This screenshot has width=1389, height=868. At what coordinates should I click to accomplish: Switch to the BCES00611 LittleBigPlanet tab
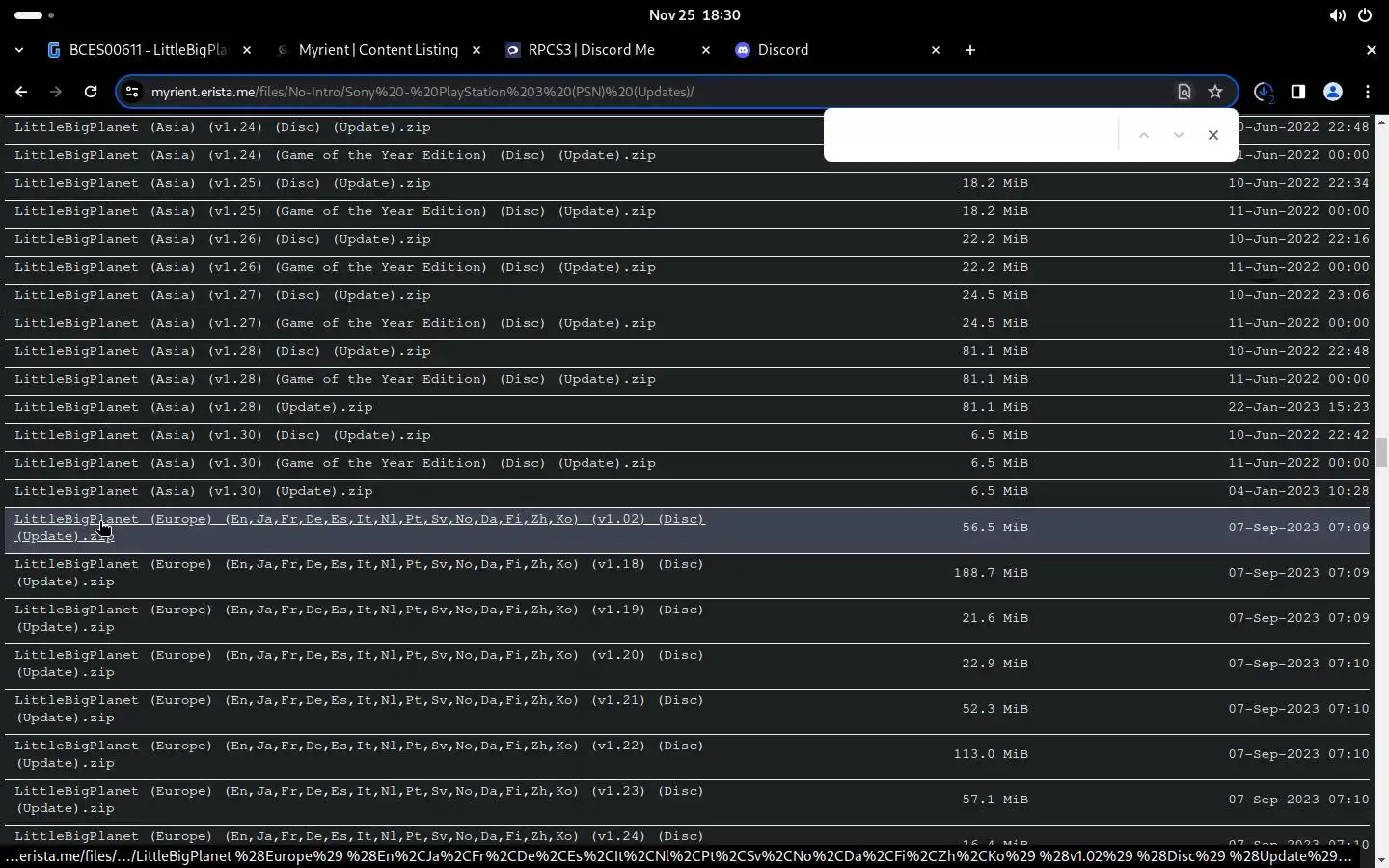click(149, 50)
